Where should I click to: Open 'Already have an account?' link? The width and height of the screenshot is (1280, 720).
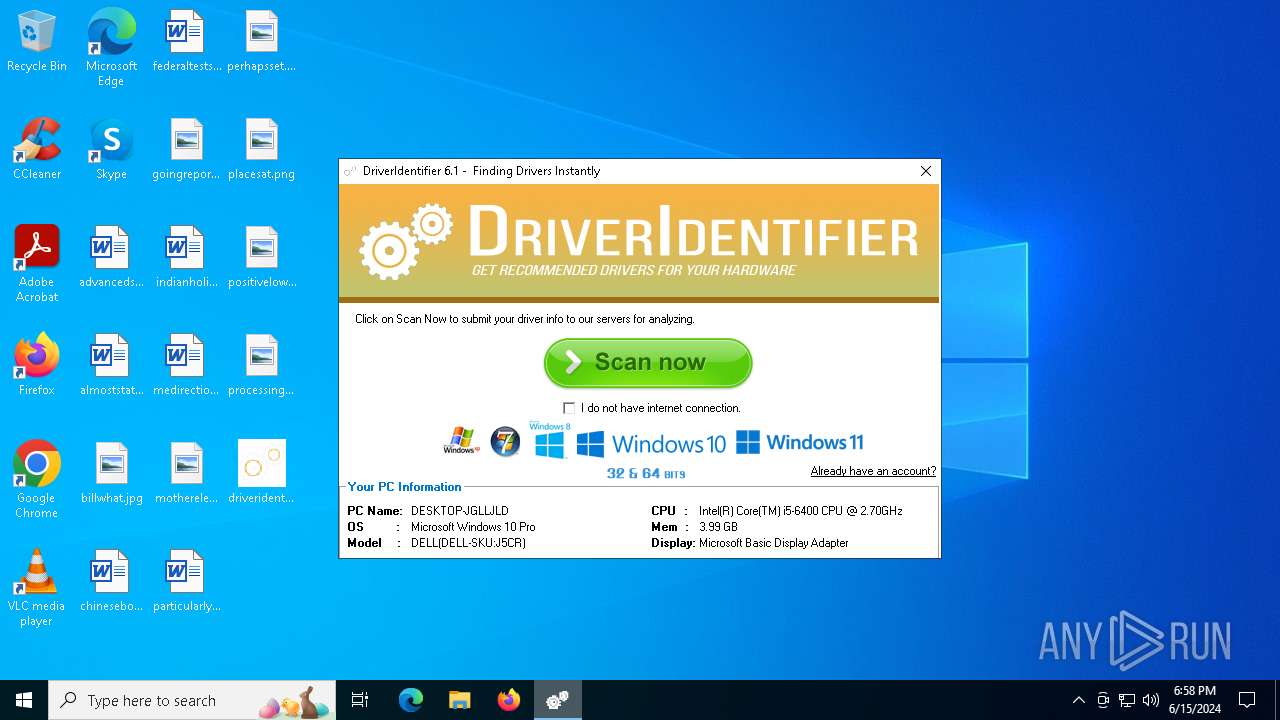pos(873,471)
